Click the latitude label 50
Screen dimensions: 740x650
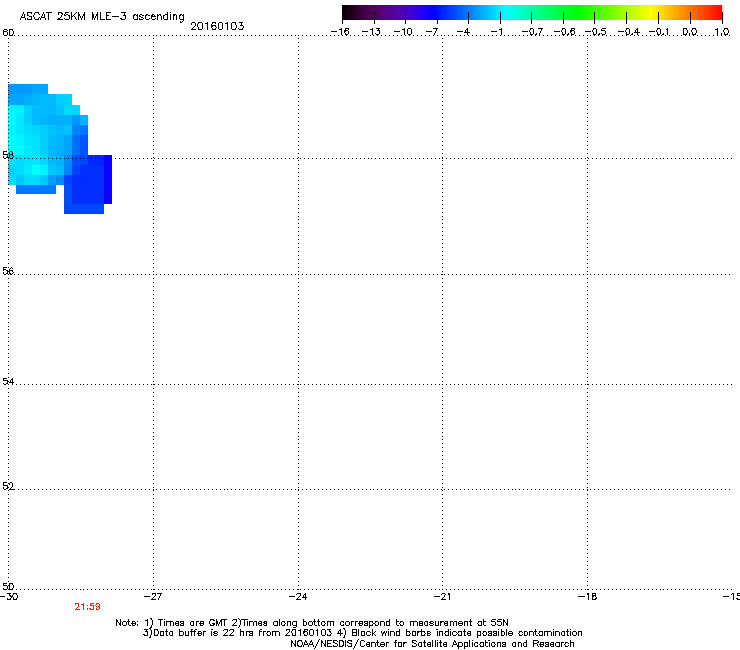click(x=8, y=587)
